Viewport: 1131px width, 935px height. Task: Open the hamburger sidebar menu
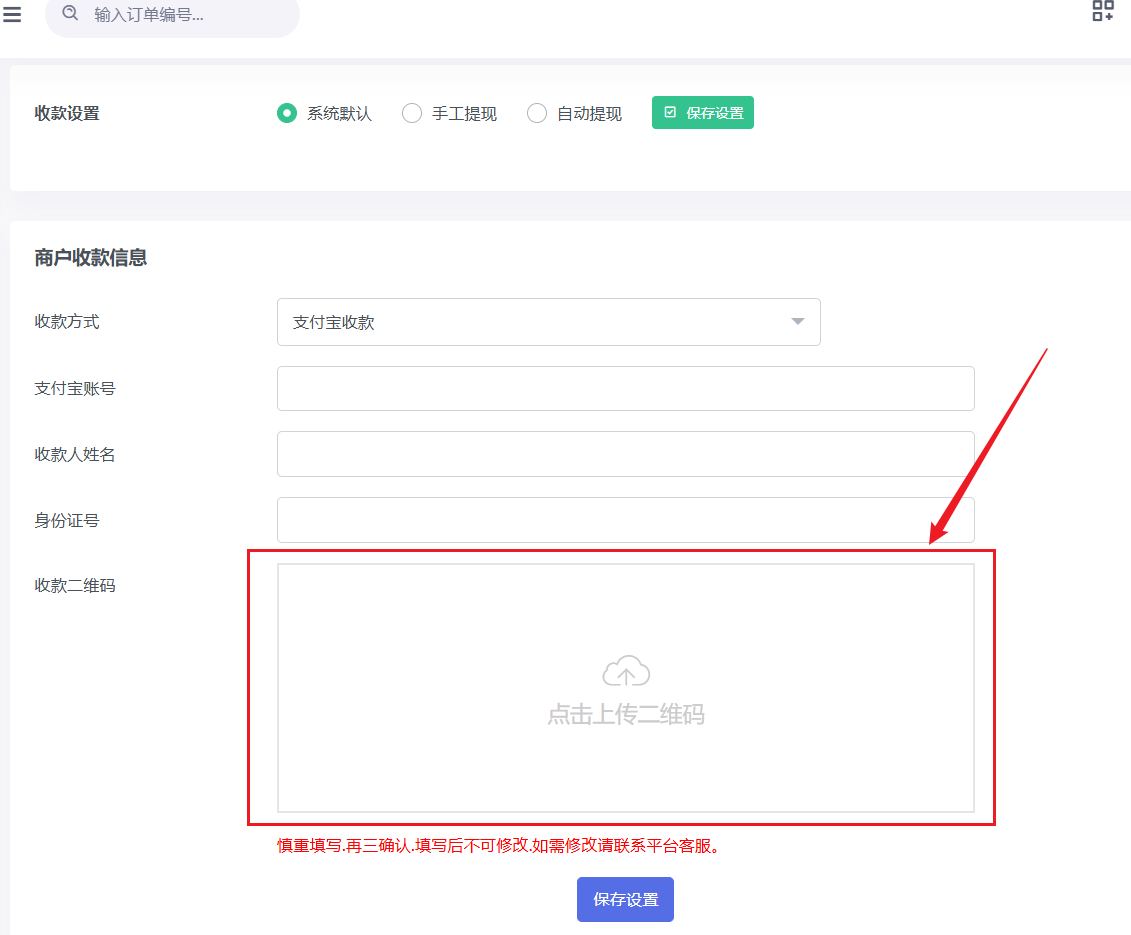(12, 15)
